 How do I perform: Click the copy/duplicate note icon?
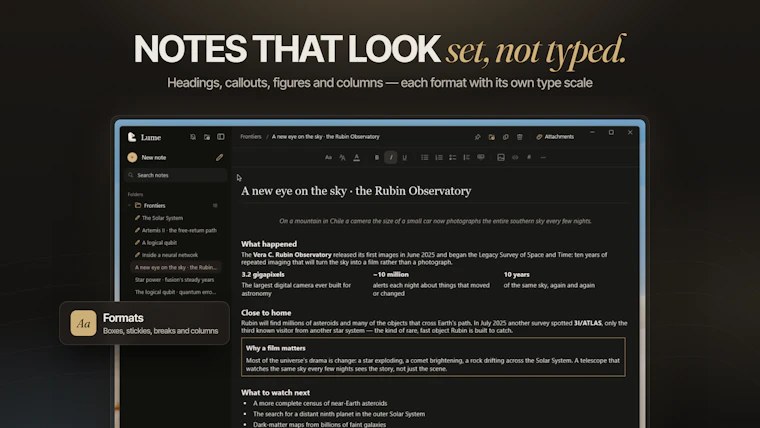tap(506, 137)
